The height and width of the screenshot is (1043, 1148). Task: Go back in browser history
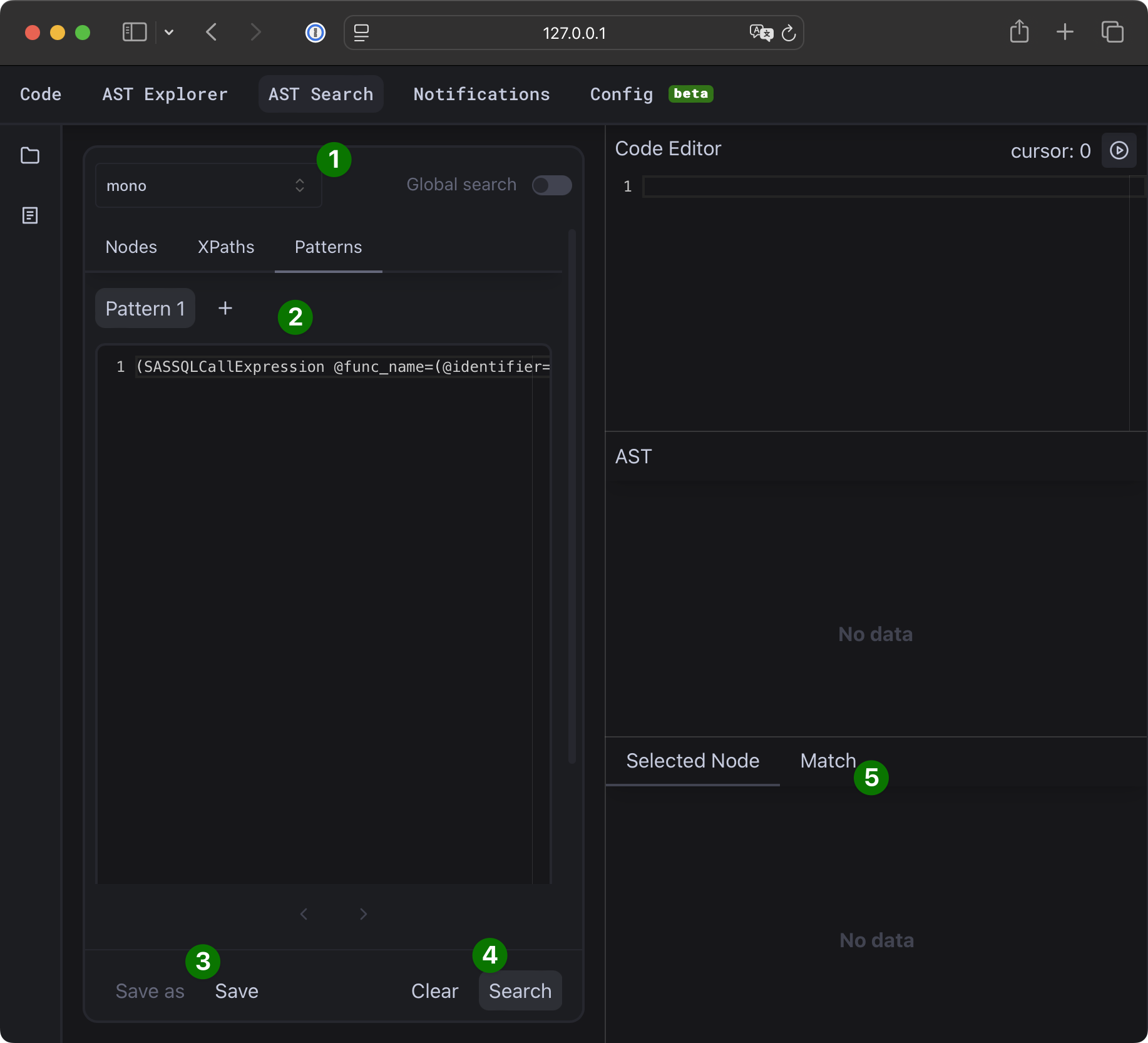pos(212,32)
